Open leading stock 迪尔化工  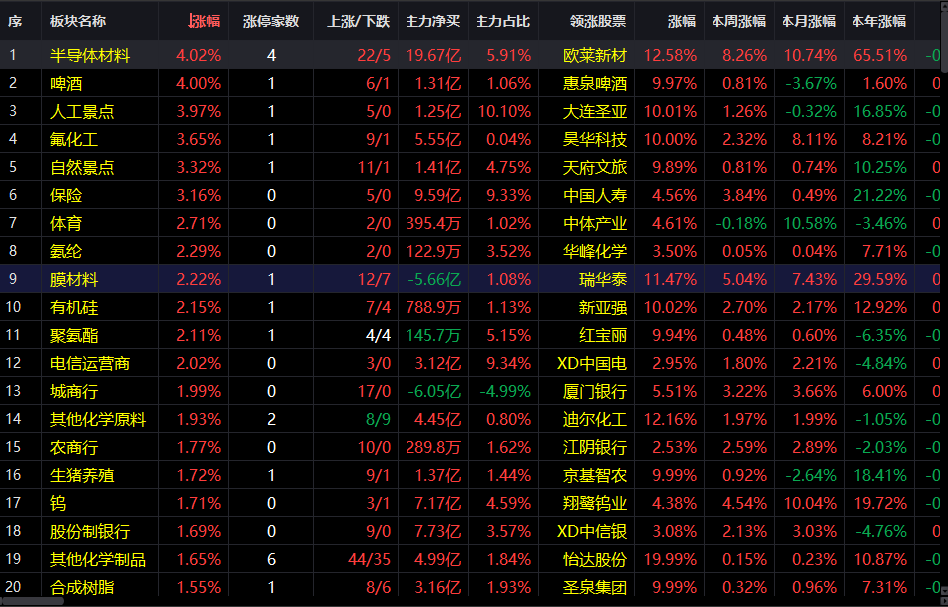pyautogui.click(x=595, y=420)
